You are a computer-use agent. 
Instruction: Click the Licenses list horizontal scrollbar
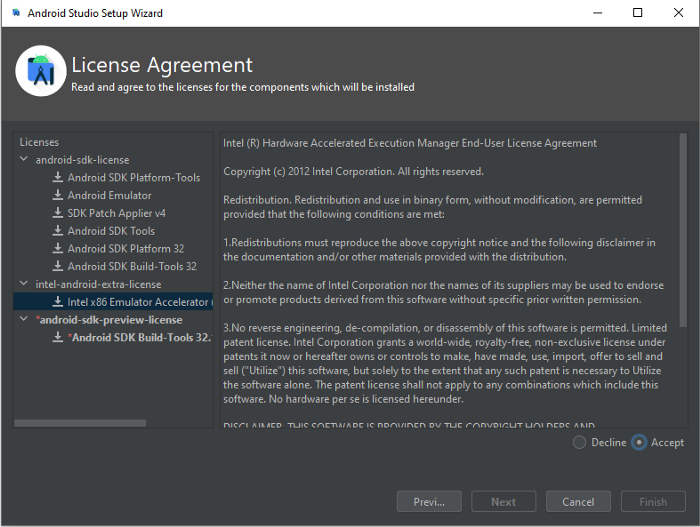(x=80, y=423)
